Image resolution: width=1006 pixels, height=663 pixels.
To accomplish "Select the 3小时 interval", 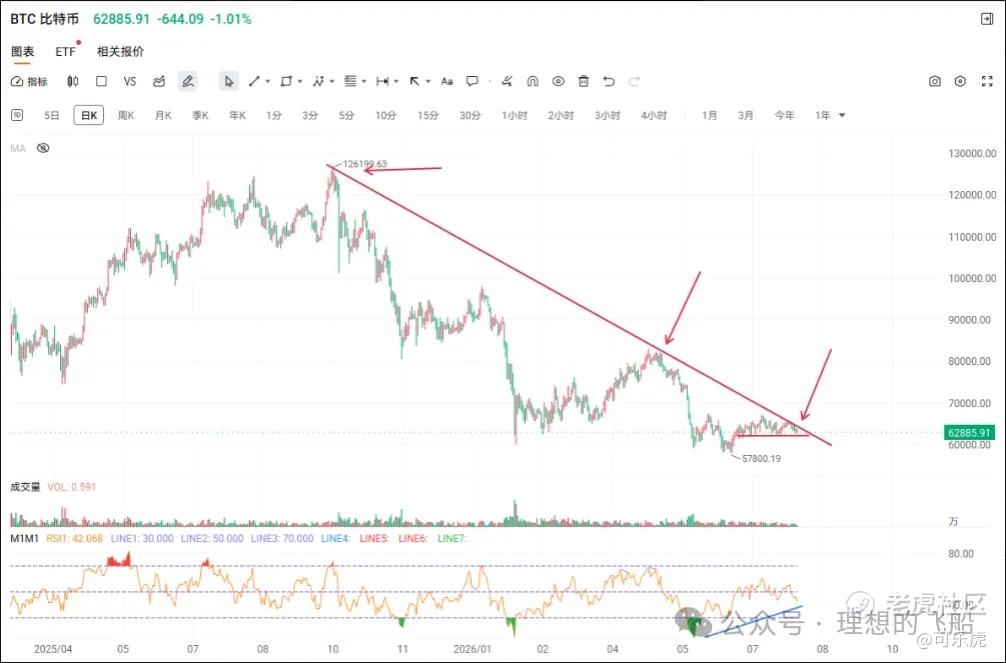I will click(x=607, y=116).
